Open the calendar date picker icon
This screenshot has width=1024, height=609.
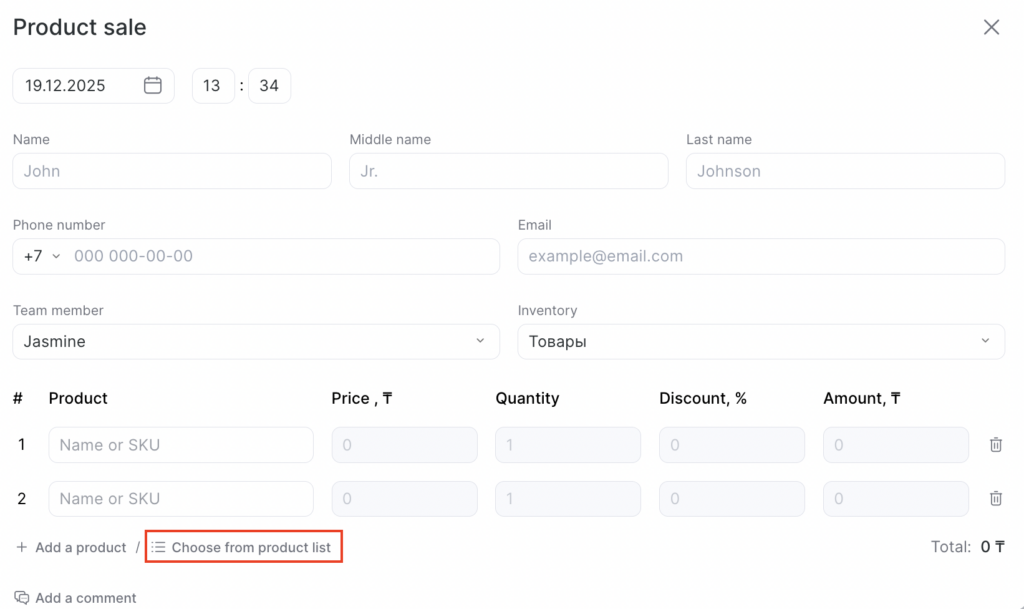click(153, 86)
